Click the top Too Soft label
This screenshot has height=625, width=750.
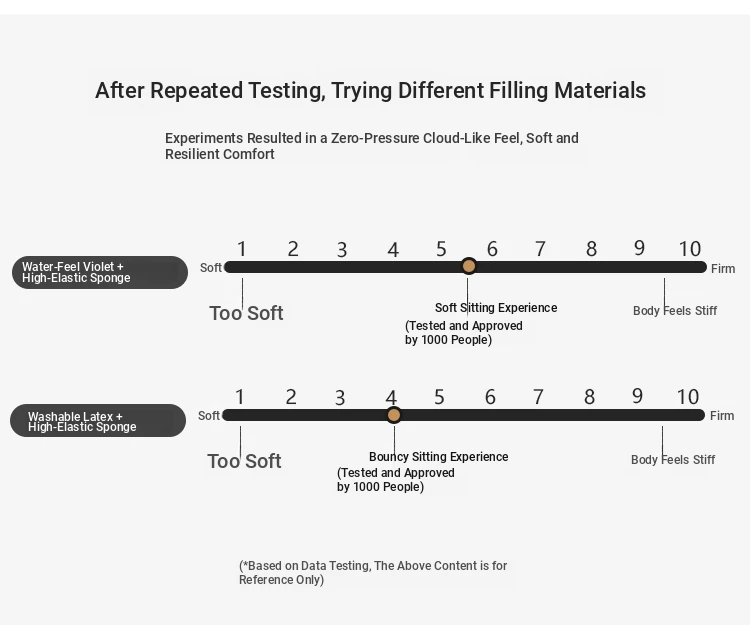coord(246,313)
